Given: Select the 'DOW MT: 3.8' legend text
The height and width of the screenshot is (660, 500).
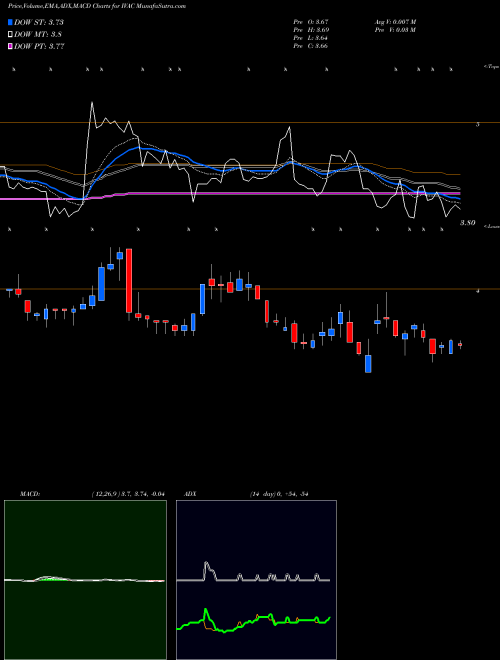Looking at the screenshot, I should 38,34.
